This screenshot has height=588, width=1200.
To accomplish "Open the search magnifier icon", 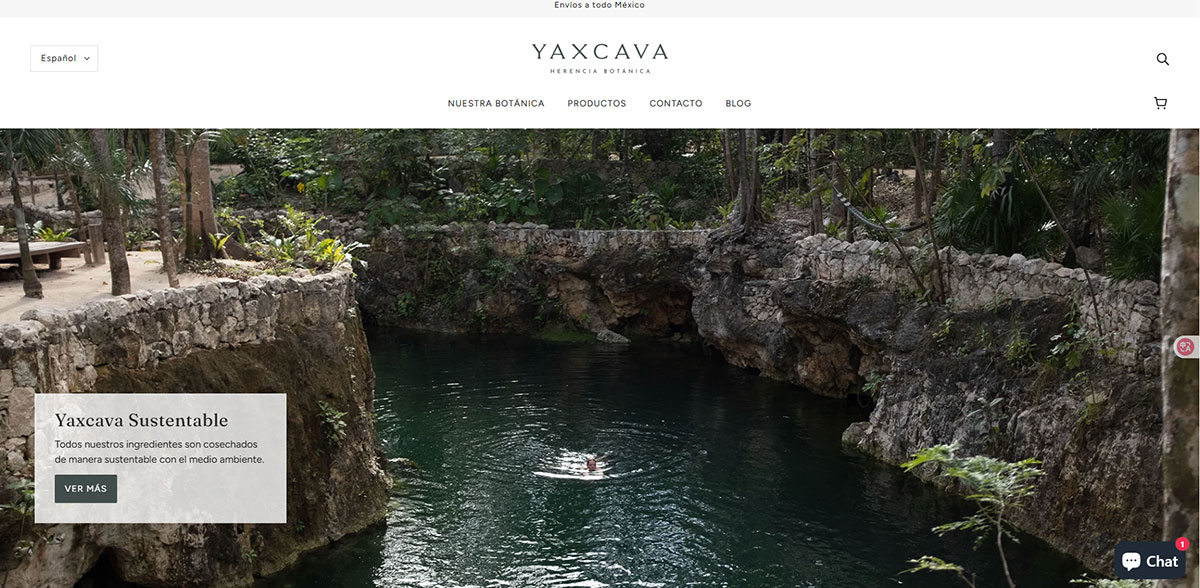I will (x=1162, y=59).
